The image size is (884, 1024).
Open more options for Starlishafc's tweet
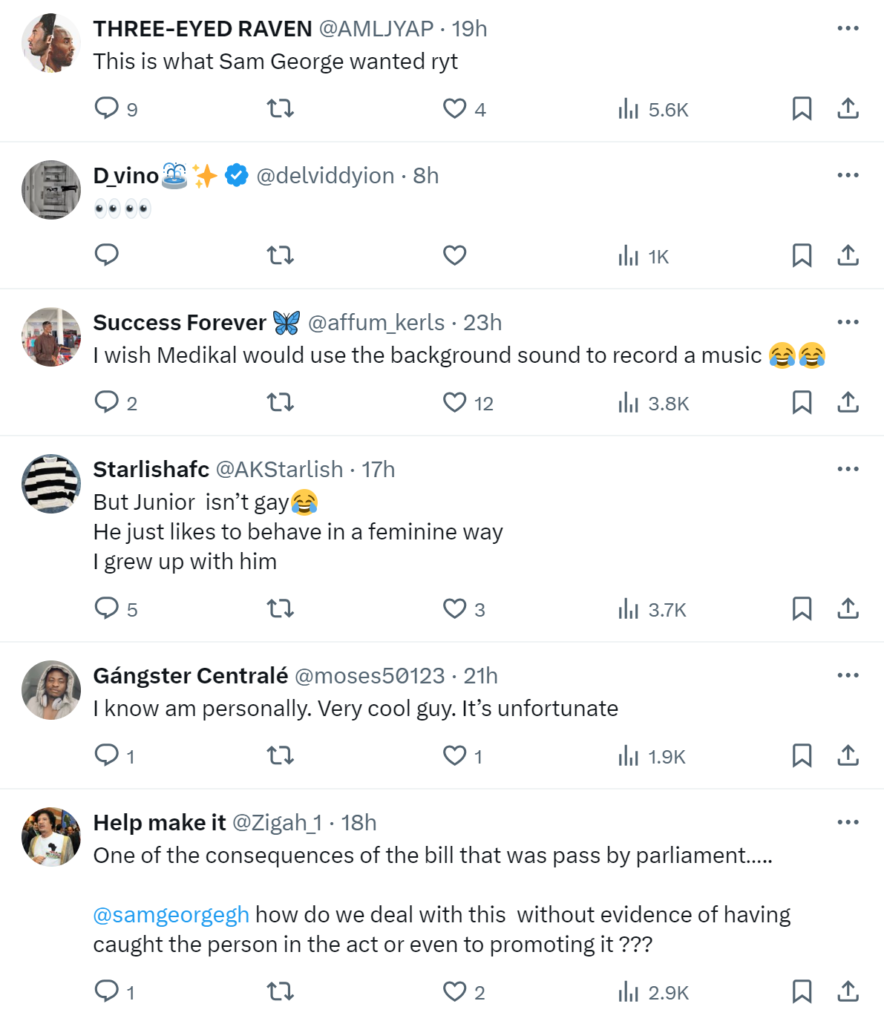click(x=848, y=468)
